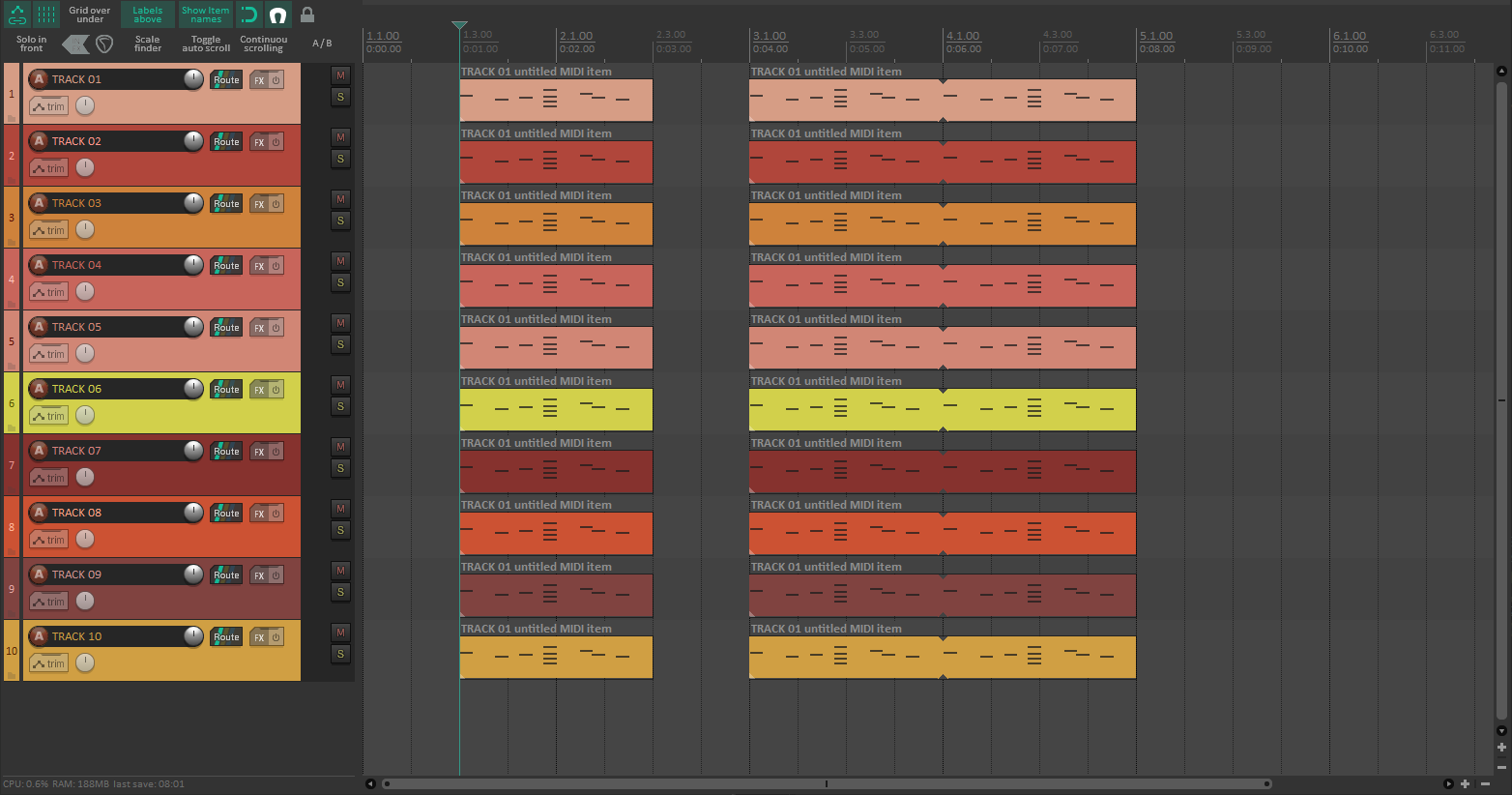Image resolution: width=1512 pixels, height=795 pixels.
Task: Toggle the grid lines toolbar icon
Action: (x=46, y=15)
